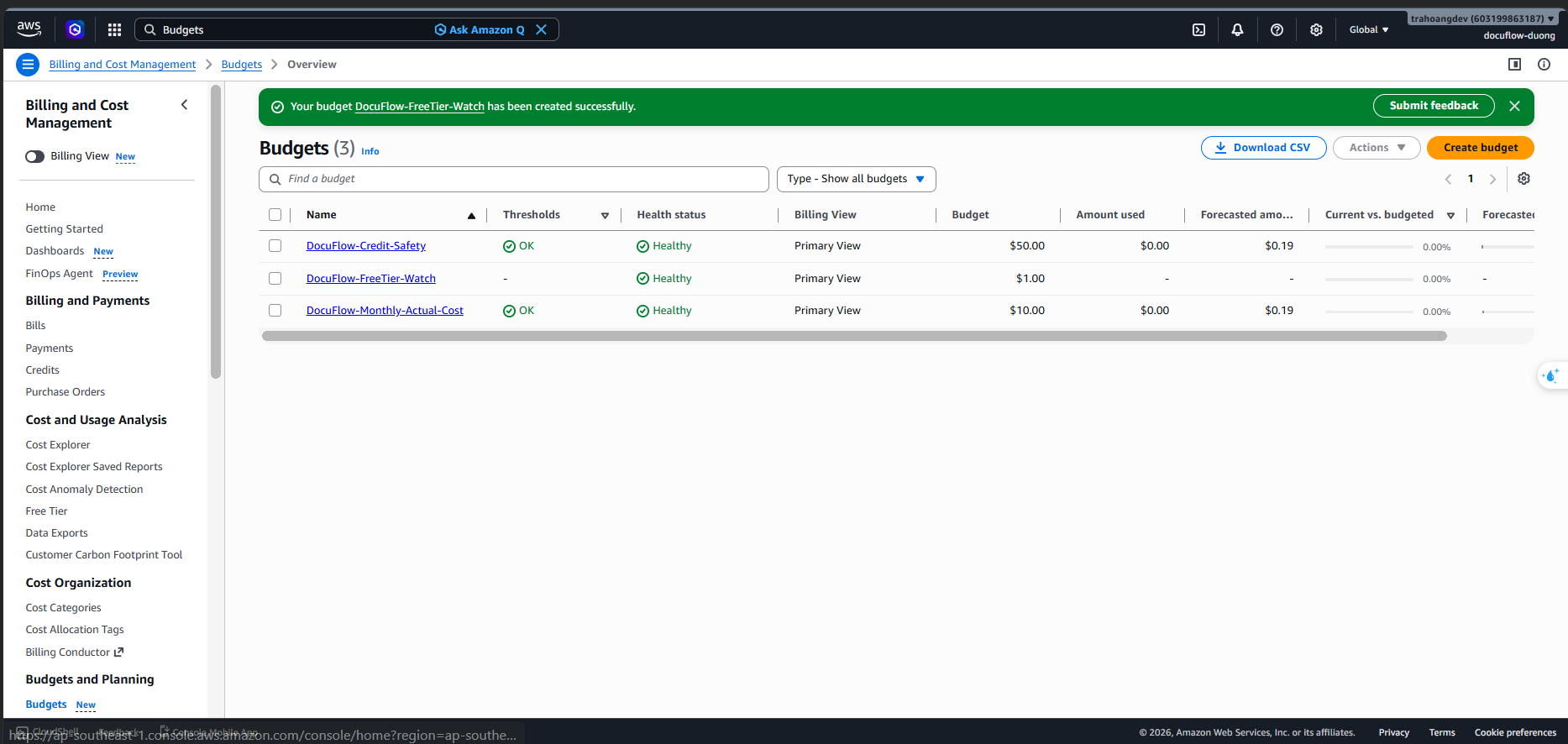This screenshot has width=1568, height=744.
Task: Open table preferences gear icon
Action: [1523, 179]
